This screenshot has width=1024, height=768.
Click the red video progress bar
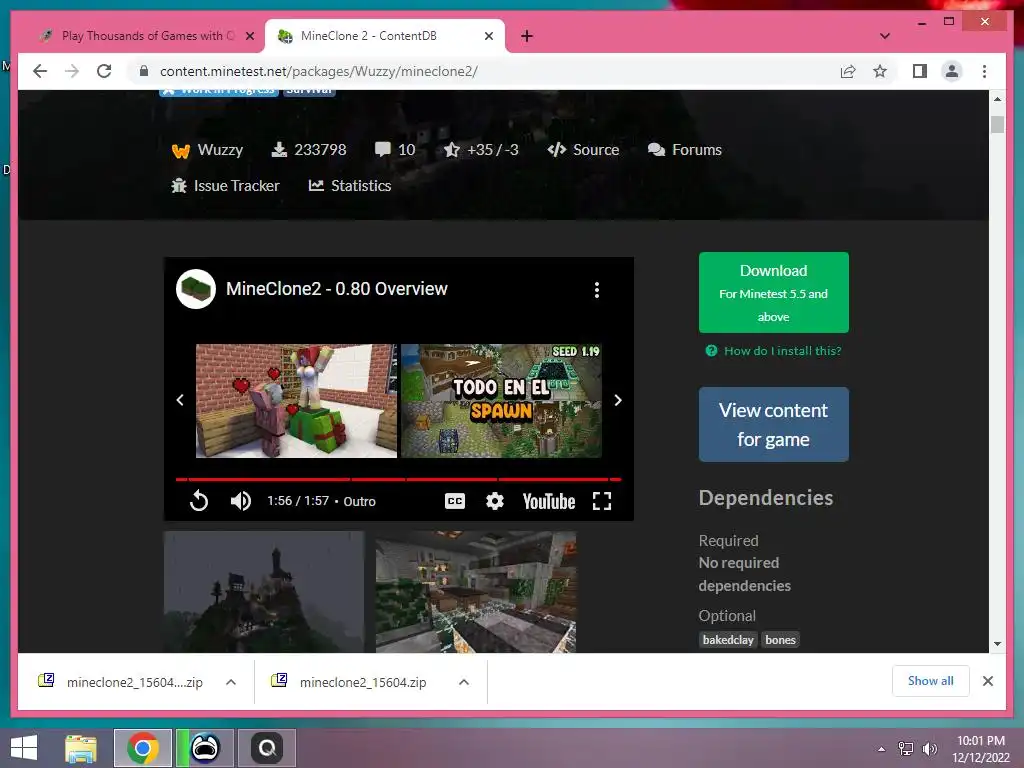(x=398, y=479)
